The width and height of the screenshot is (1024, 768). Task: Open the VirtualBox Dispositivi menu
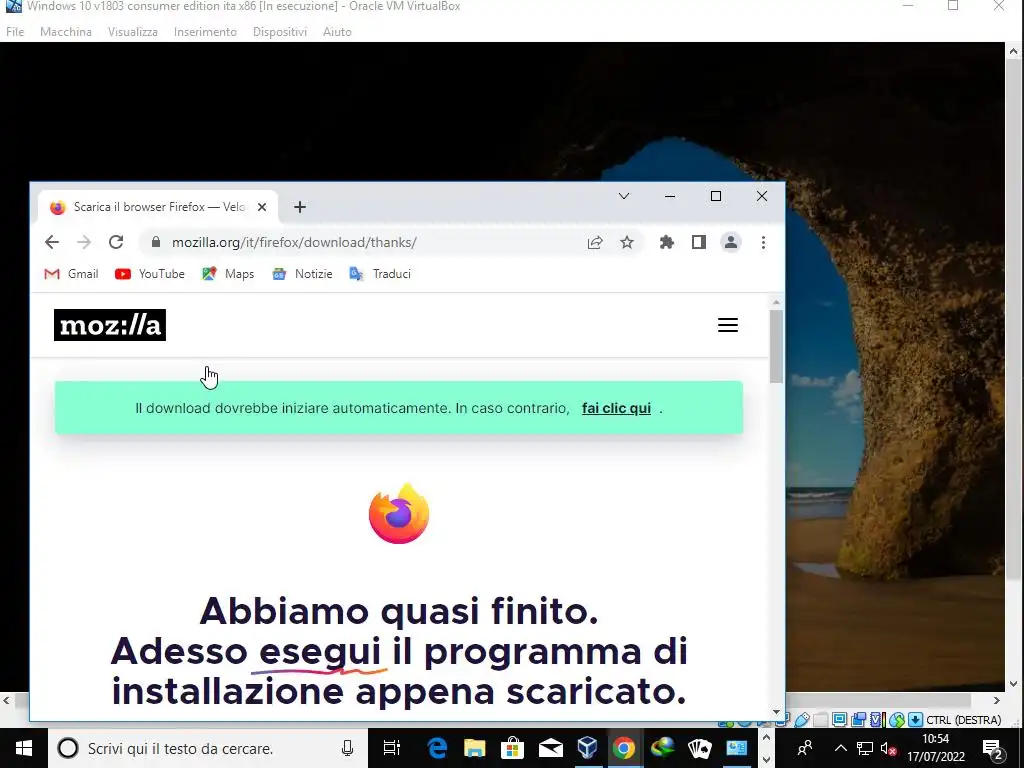[280, 31]
